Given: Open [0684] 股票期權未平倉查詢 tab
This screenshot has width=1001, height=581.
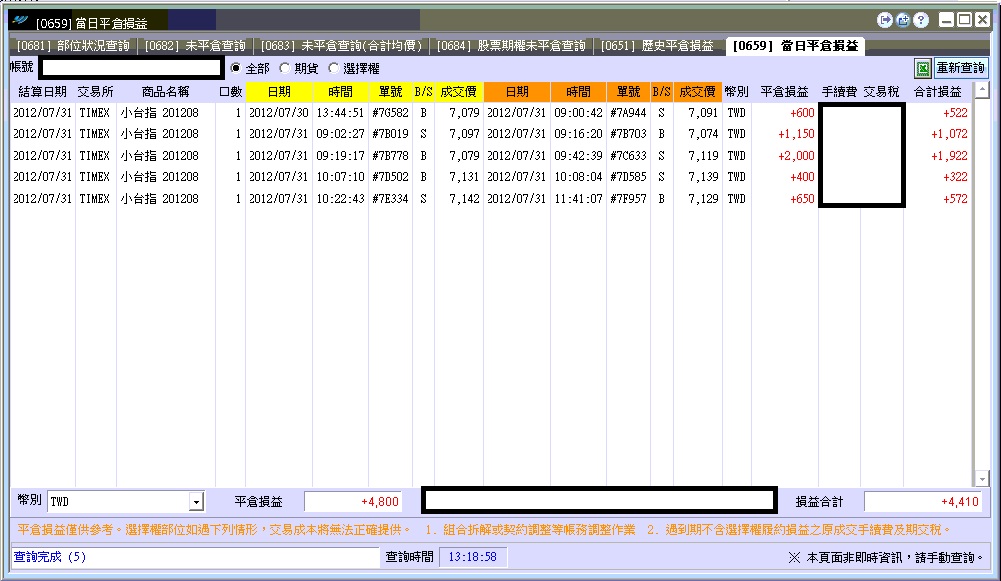Looking at the screenshot, I should point(511,46).
